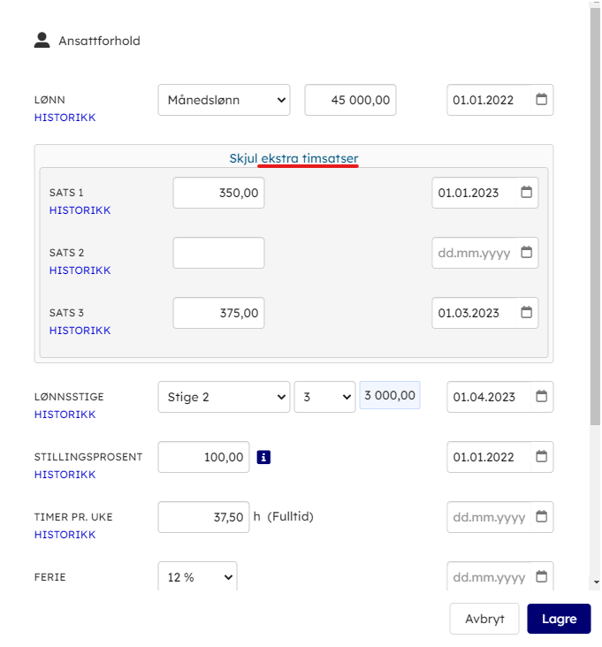Click the ladder amount value 3 000,00
Viewport: 602px width, 647px height.
click(x=390, y=395)
